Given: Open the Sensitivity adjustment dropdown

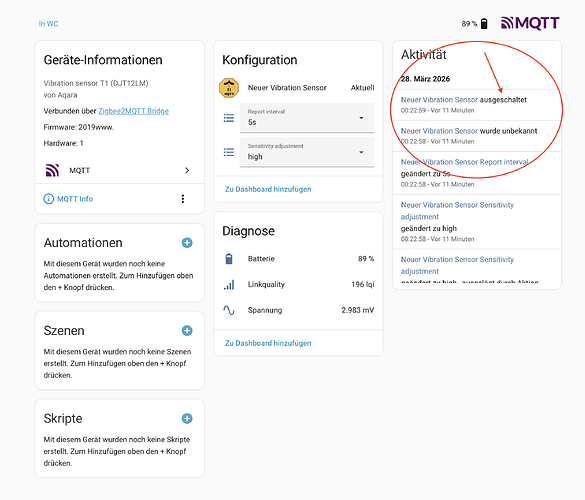Looking at the screenshot, I should 307,152.
